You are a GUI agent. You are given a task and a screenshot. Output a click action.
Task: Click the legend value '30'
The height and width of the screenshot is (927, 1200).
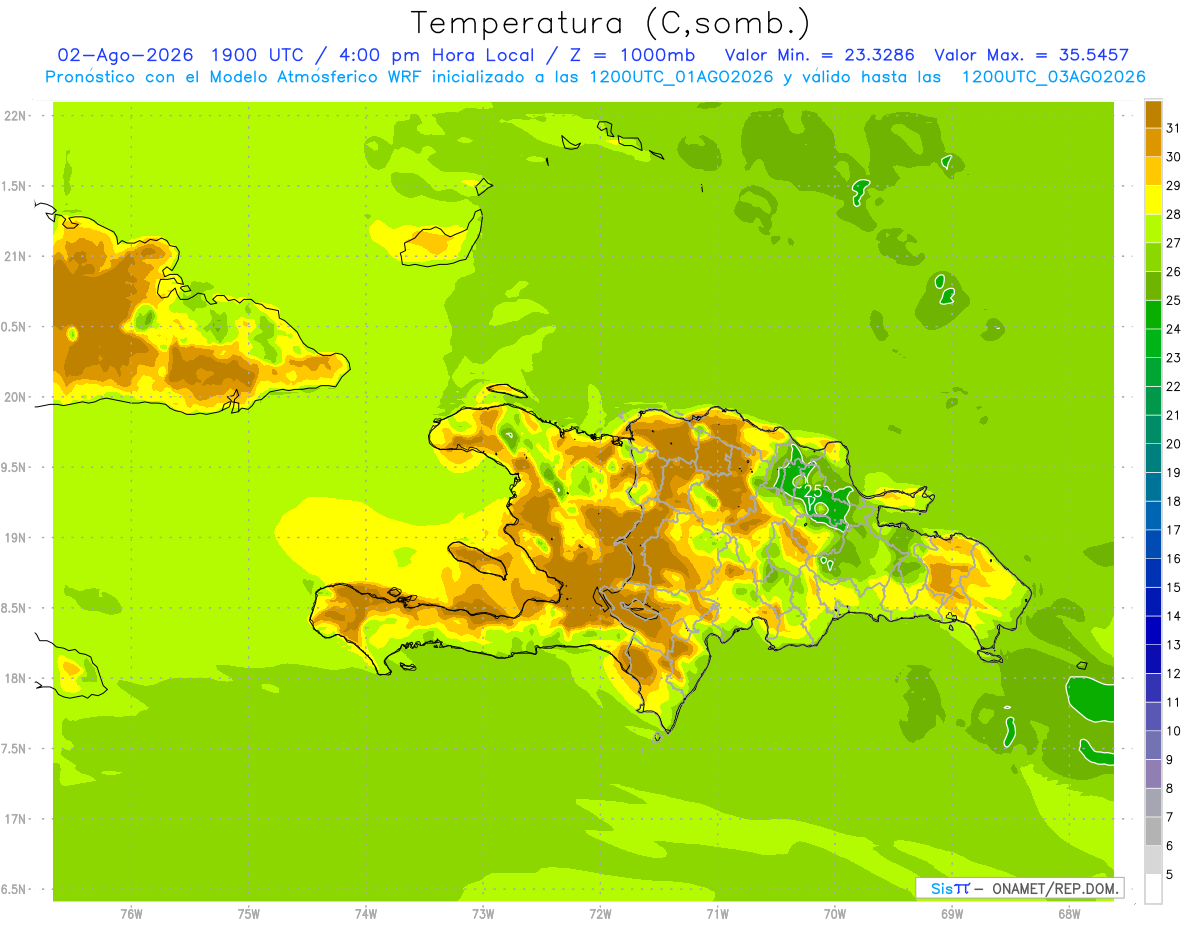point(1174,157)
